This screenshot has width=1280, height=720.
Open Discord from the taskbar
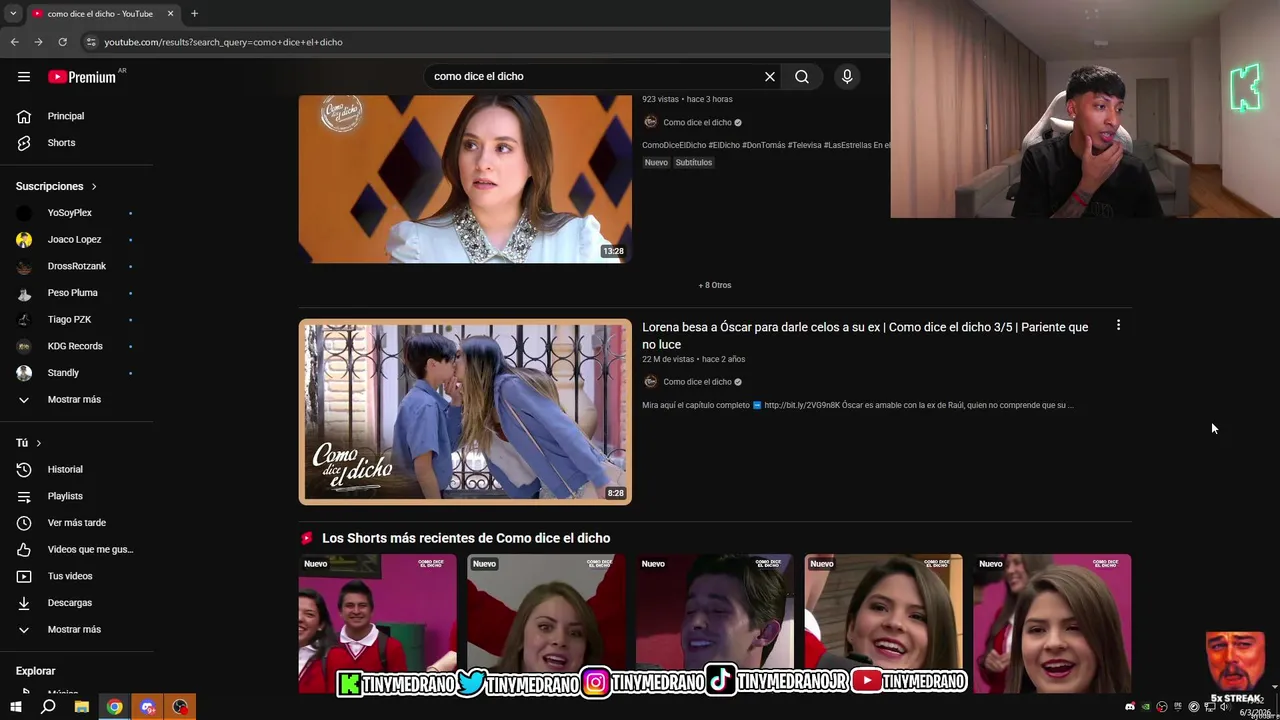(x=148, y=707)
